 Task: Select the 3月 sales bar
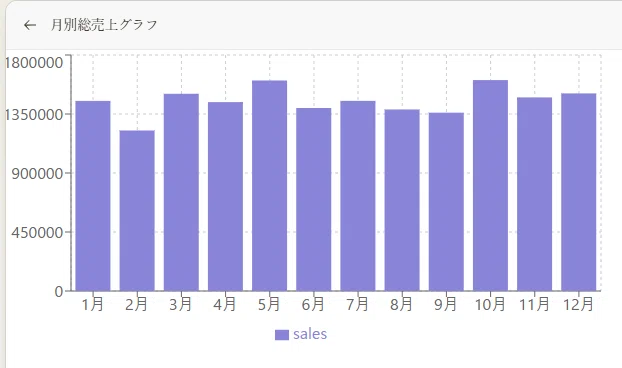(181, 192)
